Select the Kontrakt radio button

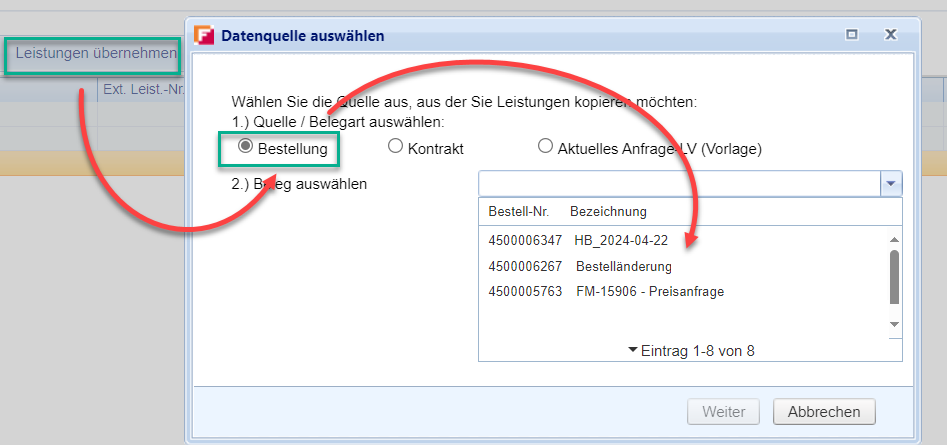point(395,147)
